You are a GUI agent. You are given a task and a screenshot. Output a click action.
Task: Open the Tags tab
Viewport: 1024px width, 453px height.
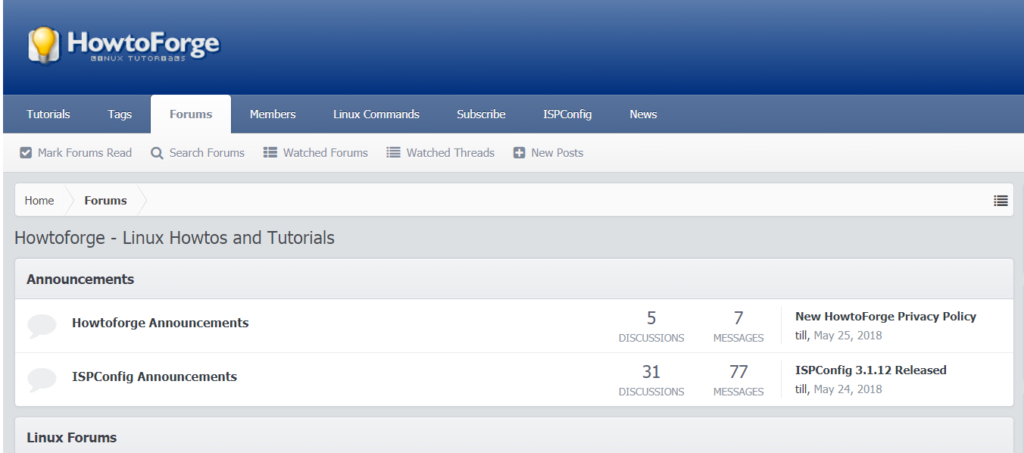click(120, 114)
